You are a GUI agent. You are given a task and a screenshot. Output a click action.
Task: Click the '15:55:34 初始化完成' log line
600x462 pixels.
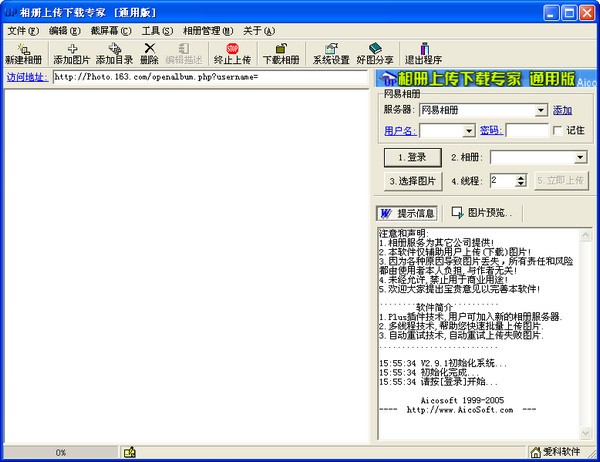pyautogui.click(x=429, y=372)
